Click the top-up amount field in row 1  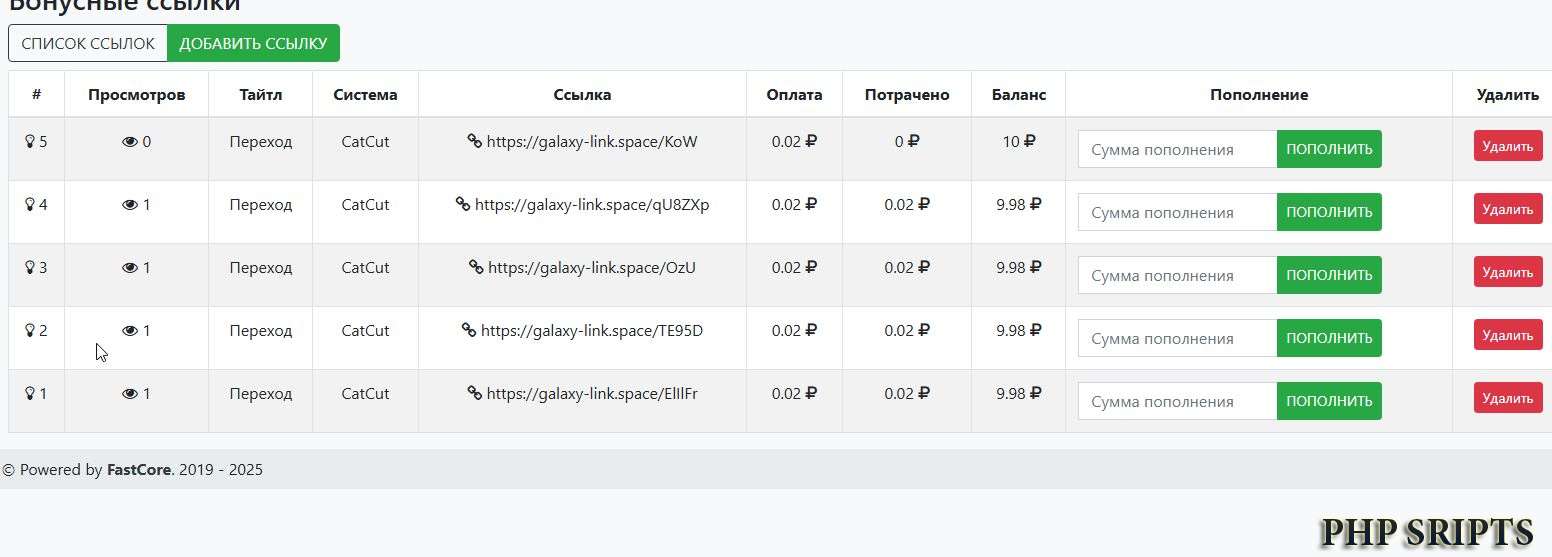1177,401
